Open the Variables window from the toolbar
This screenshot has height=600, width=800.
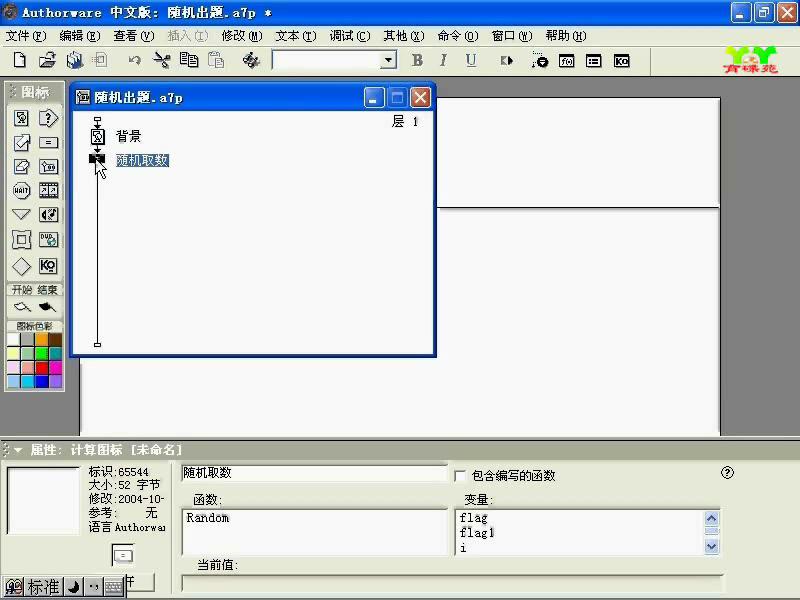tap(593, 61)
